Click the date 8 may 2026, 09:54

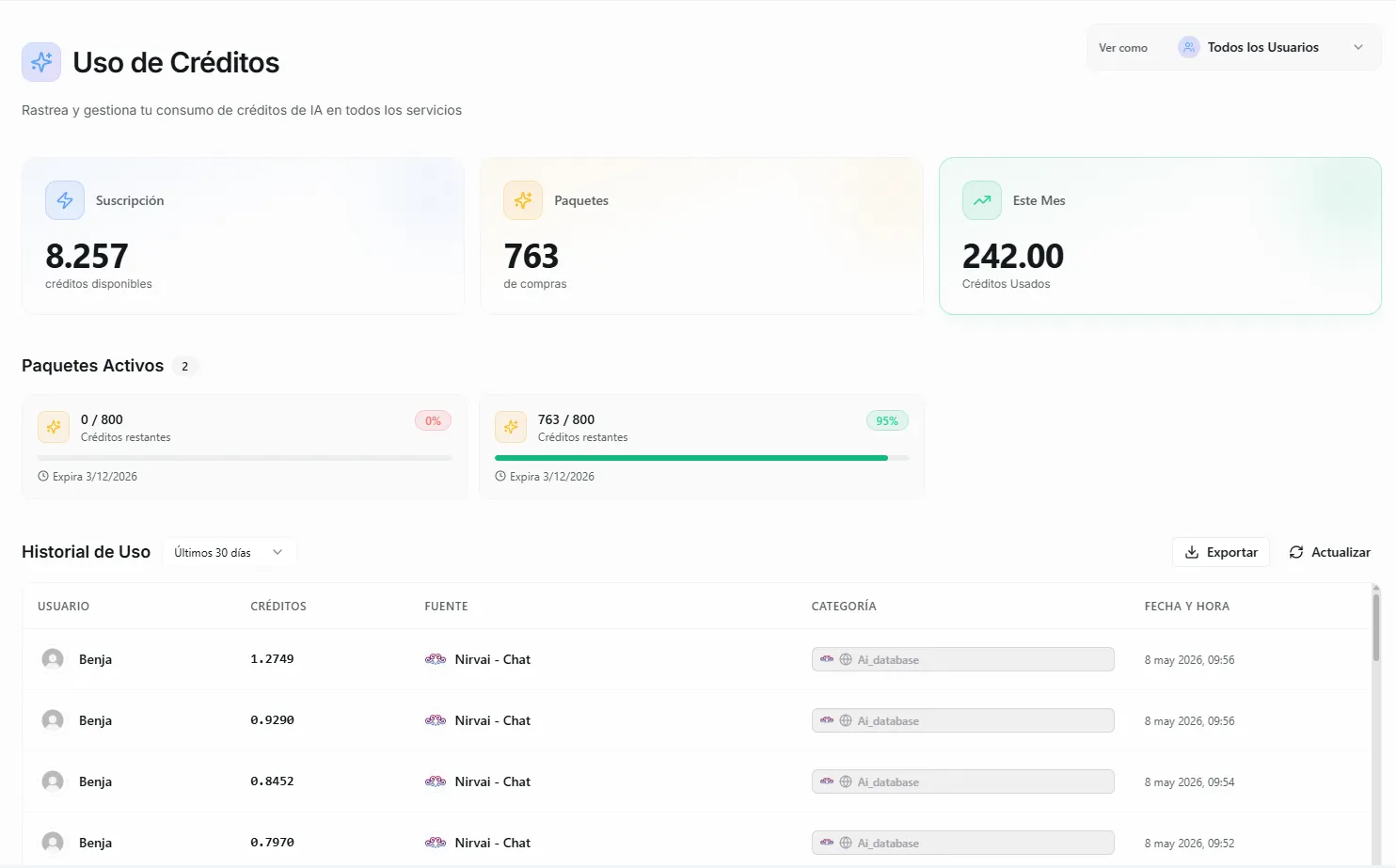[x=1189, y=782]
